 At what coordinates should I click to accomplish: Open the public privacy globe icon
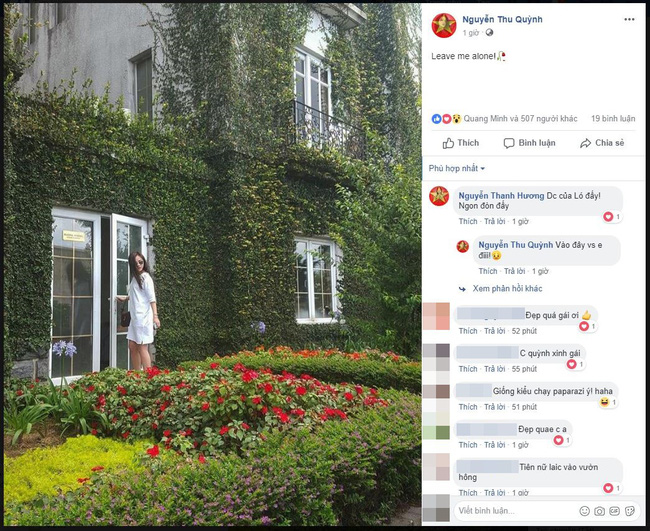489,33
